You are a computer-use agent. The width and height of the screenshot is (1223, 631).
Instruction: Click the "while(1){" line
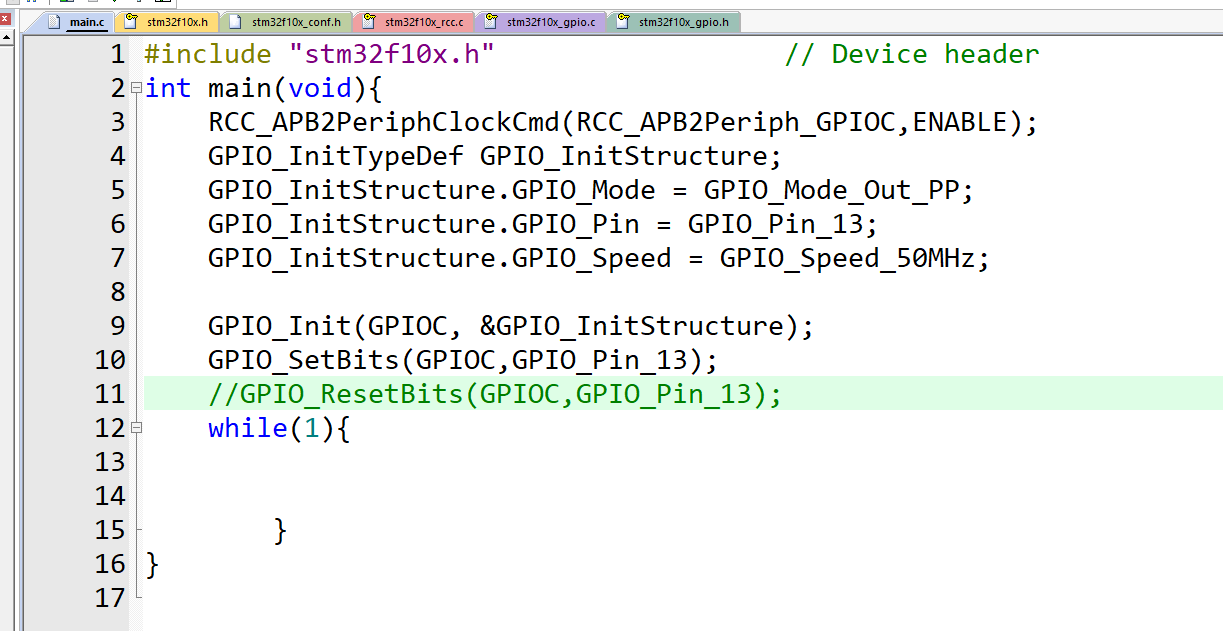click(x=279, y=428)
